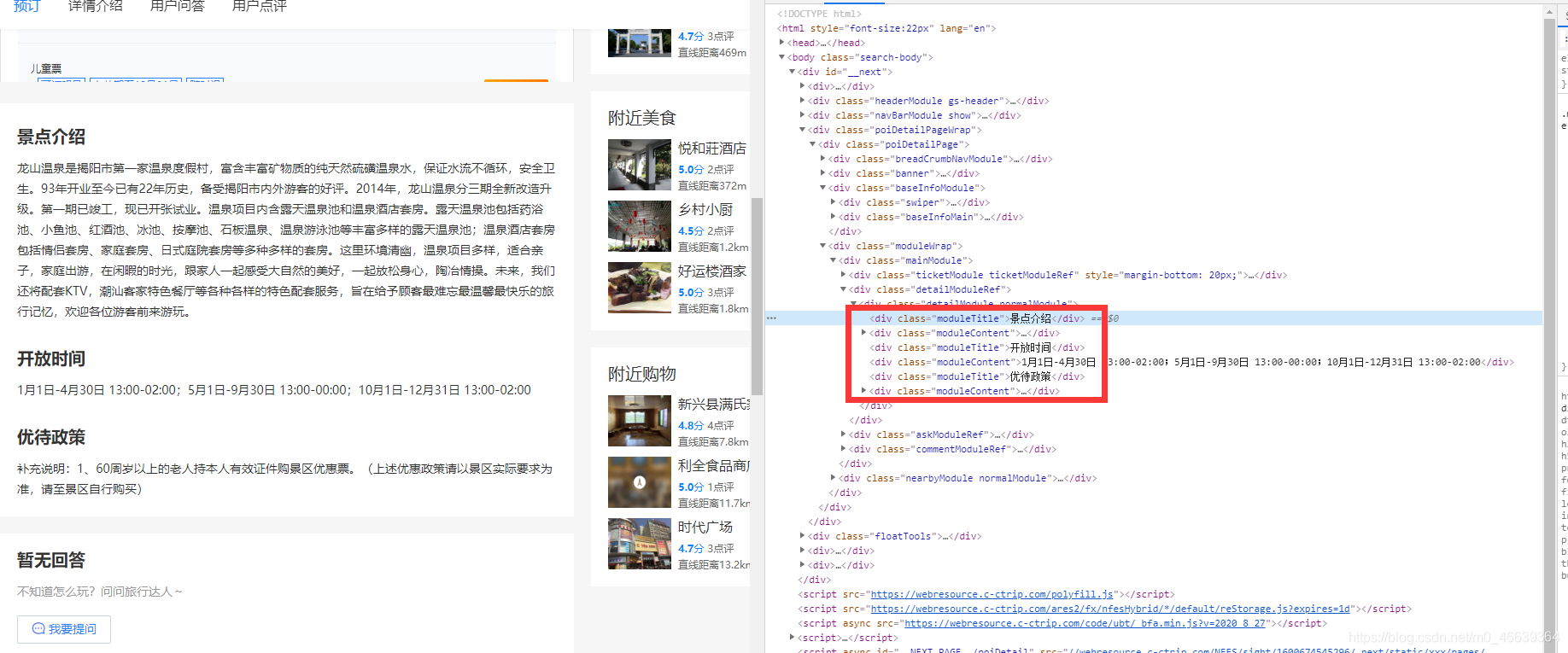Expand the ticketModule ticketModuleRef node
This screenshot has width=1568, height=653.
[x=843, y=275]
